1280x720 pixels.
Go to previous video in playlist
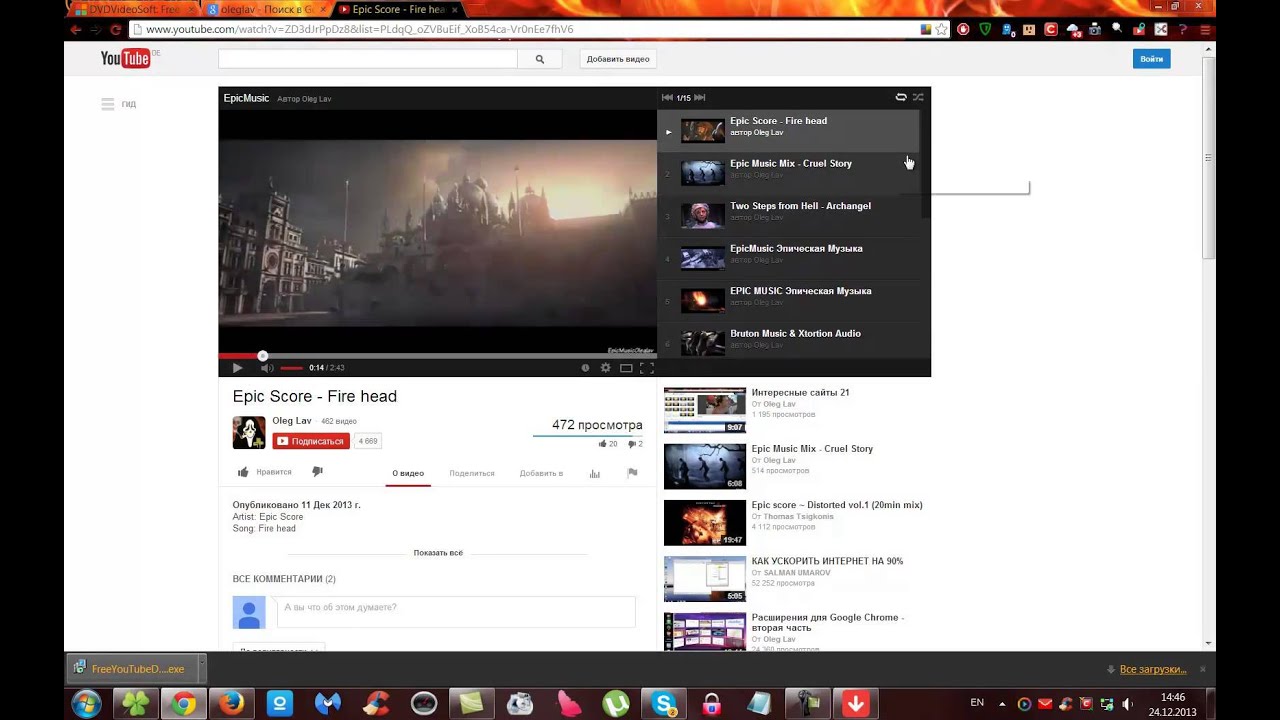tap(667, 97)
